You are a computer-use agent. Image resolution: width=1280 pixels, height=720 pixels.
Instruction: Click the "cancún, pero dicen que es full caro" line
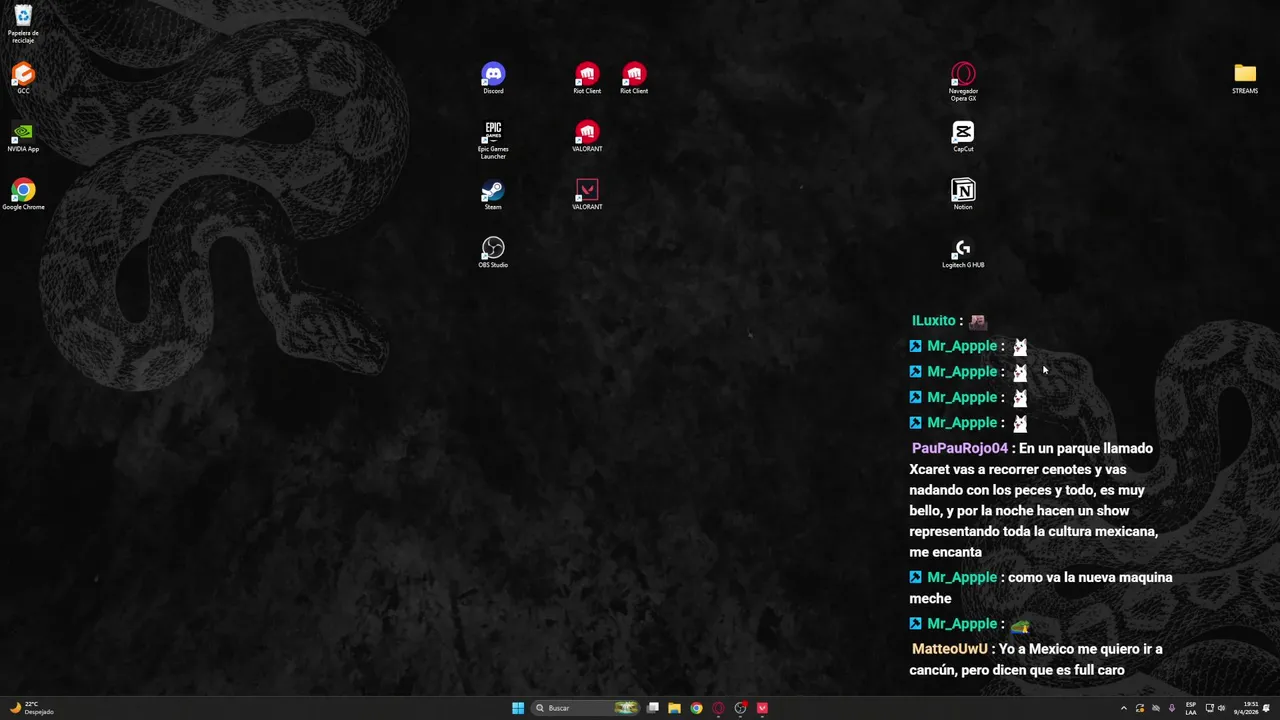pyautogui.click(x=1017, y=671)
